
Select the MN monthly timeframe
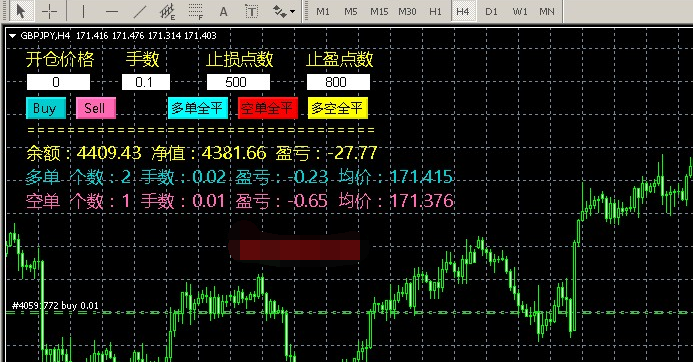547,11
